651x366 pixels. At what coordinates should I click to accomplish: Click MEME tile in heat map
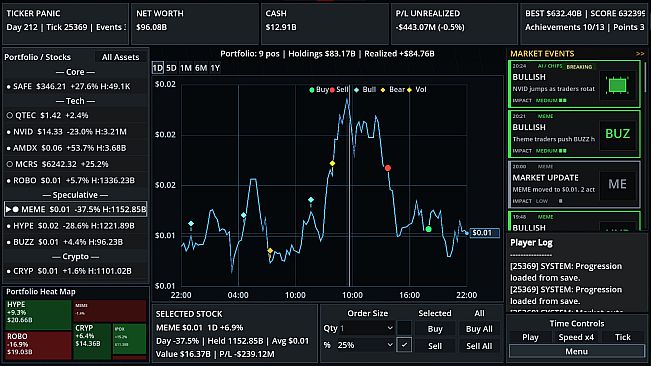click(110, 310)
